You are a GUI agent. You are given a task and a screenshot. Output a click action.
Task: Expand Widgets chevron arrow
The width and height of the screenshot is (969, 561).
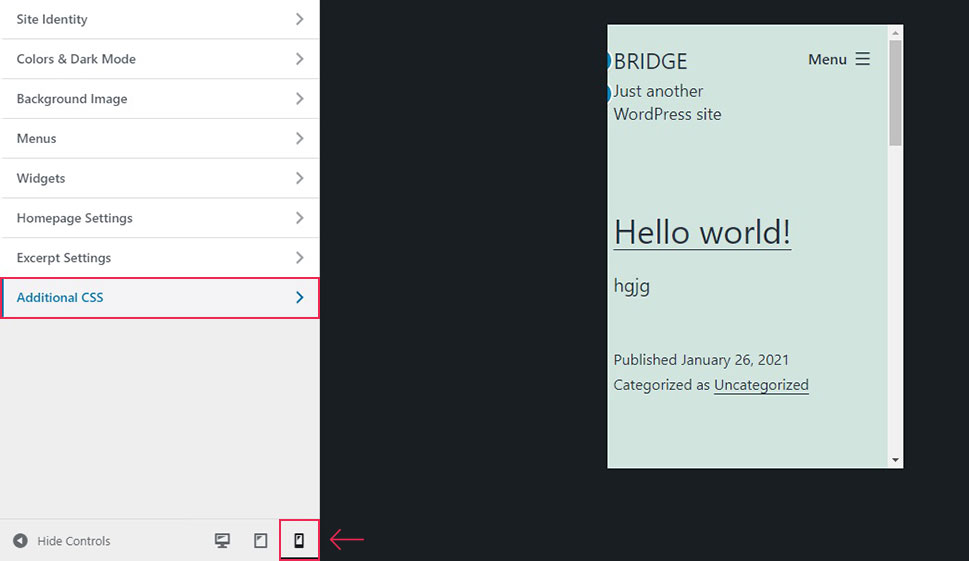(300, 178)
